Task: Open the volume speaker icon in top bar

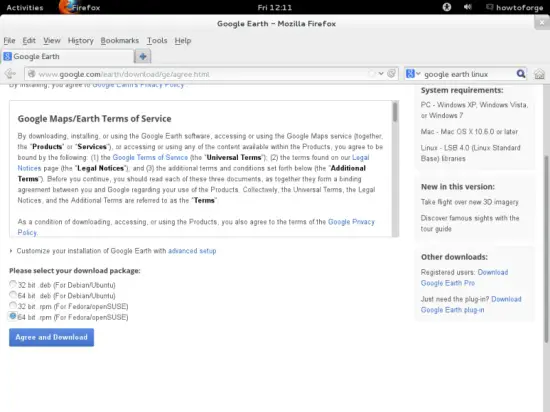Action: tap(468, 7)
